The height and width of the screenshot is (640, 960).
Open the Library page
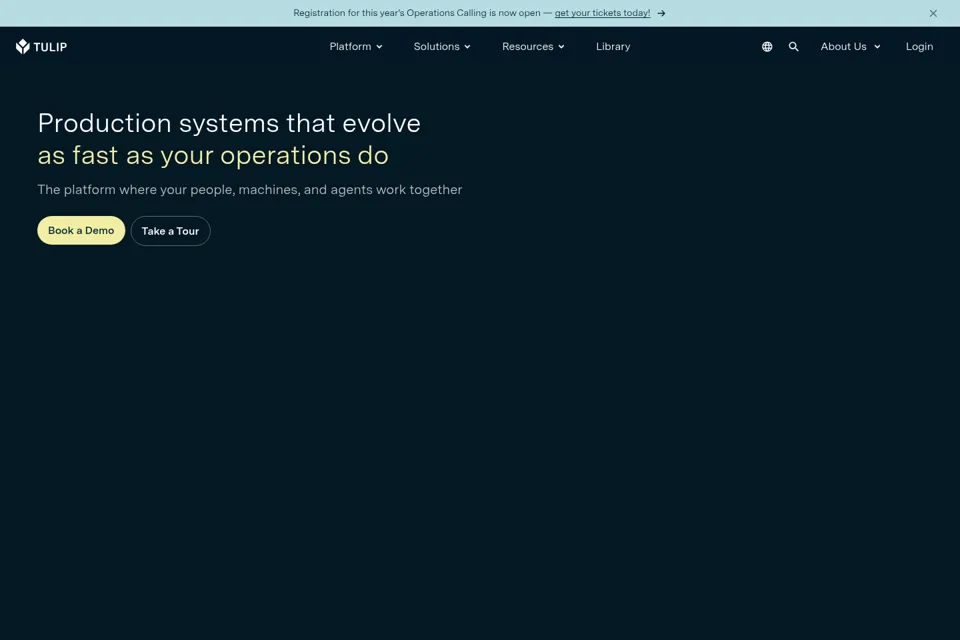613,47
